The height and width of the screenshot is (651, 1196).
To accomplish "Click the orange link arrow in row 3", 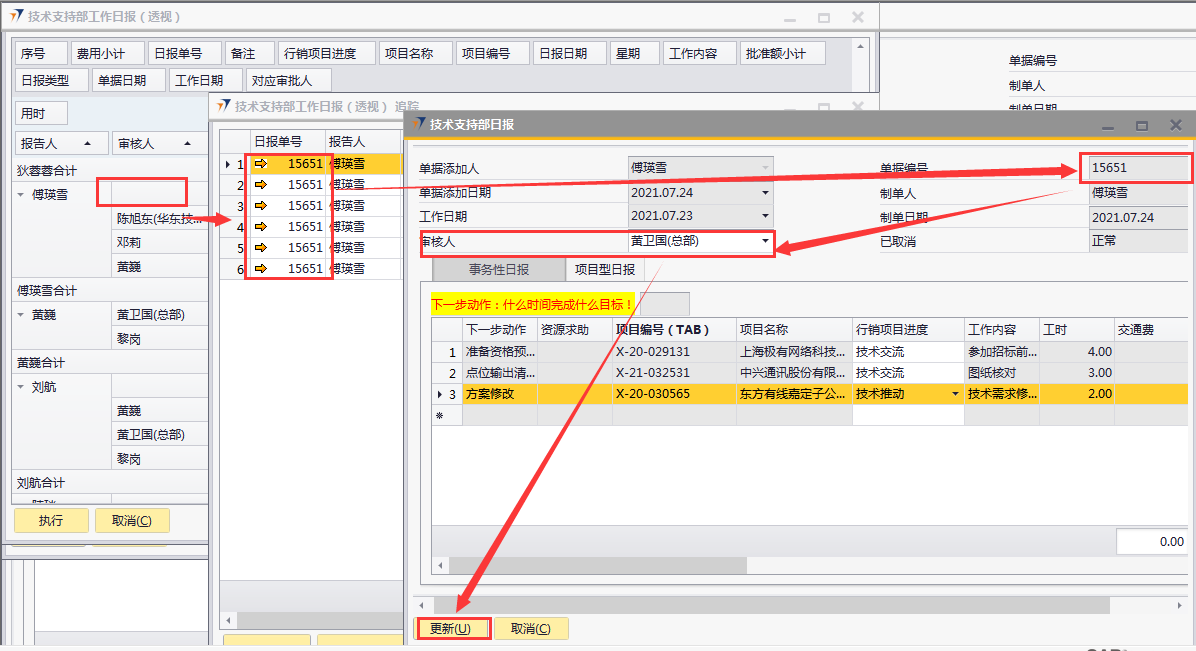I will tap(261, 206).
